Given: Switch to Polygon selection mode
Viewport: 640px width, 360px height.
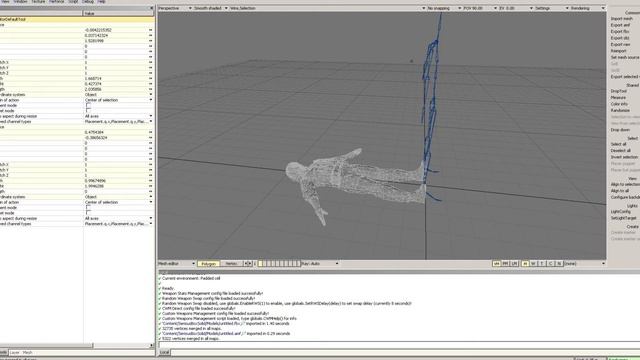Looking at the screenshot, I should click(x=209, y=264).
